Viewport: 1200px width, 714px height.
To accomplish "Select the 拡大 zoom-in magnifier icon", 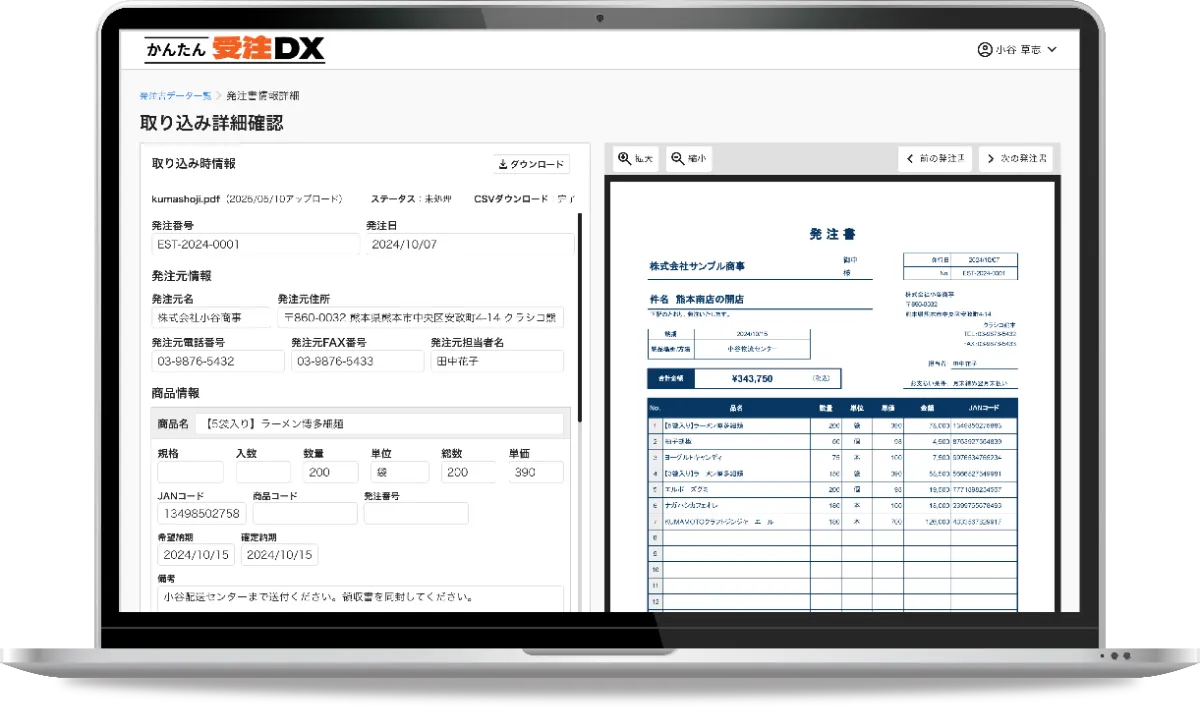I will 625,158.
